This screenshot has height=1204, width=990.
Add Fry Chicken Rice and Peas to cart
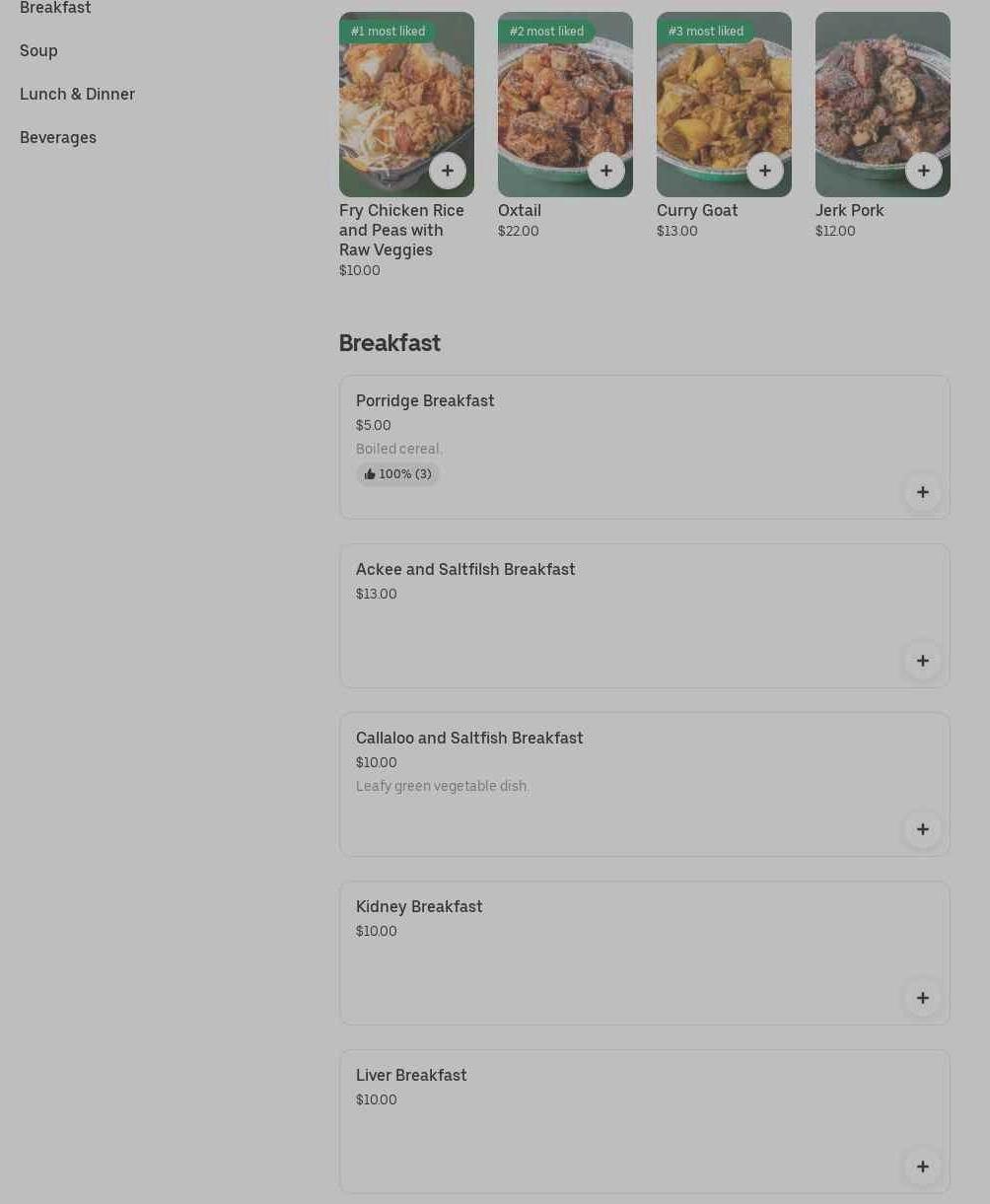click(x=448, y=171)
